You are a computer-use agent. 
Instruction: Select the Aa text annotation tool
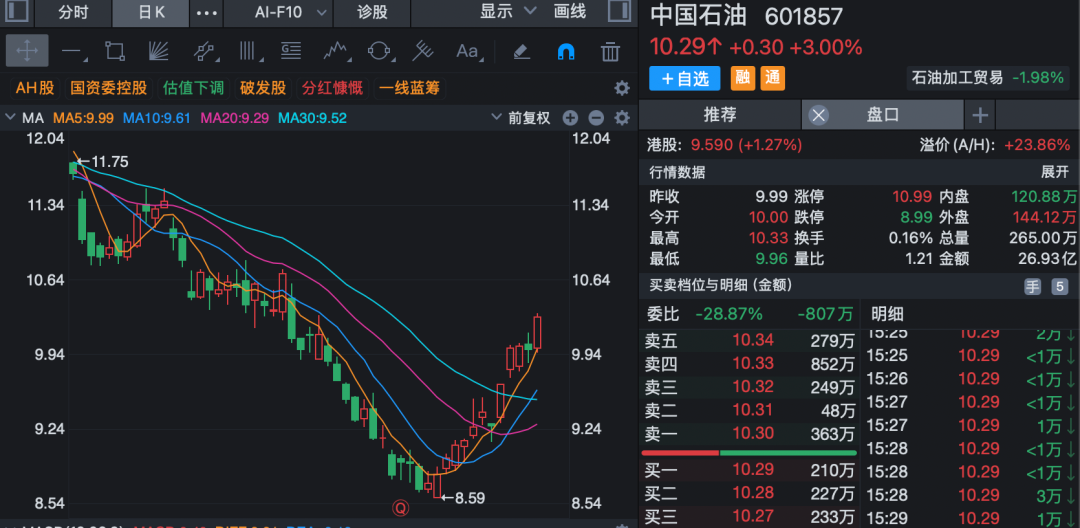coord(467,51)
